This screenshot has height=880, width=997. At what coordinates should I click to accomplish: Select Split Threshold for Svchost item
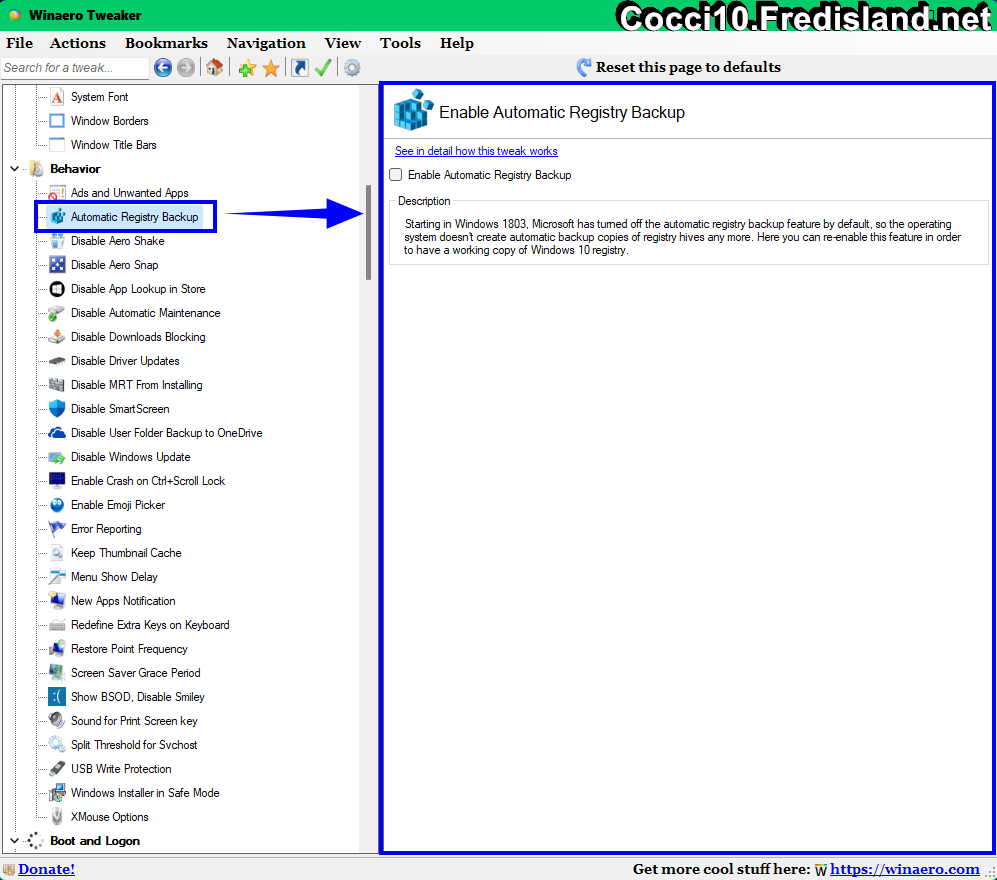tap(134, 745)
